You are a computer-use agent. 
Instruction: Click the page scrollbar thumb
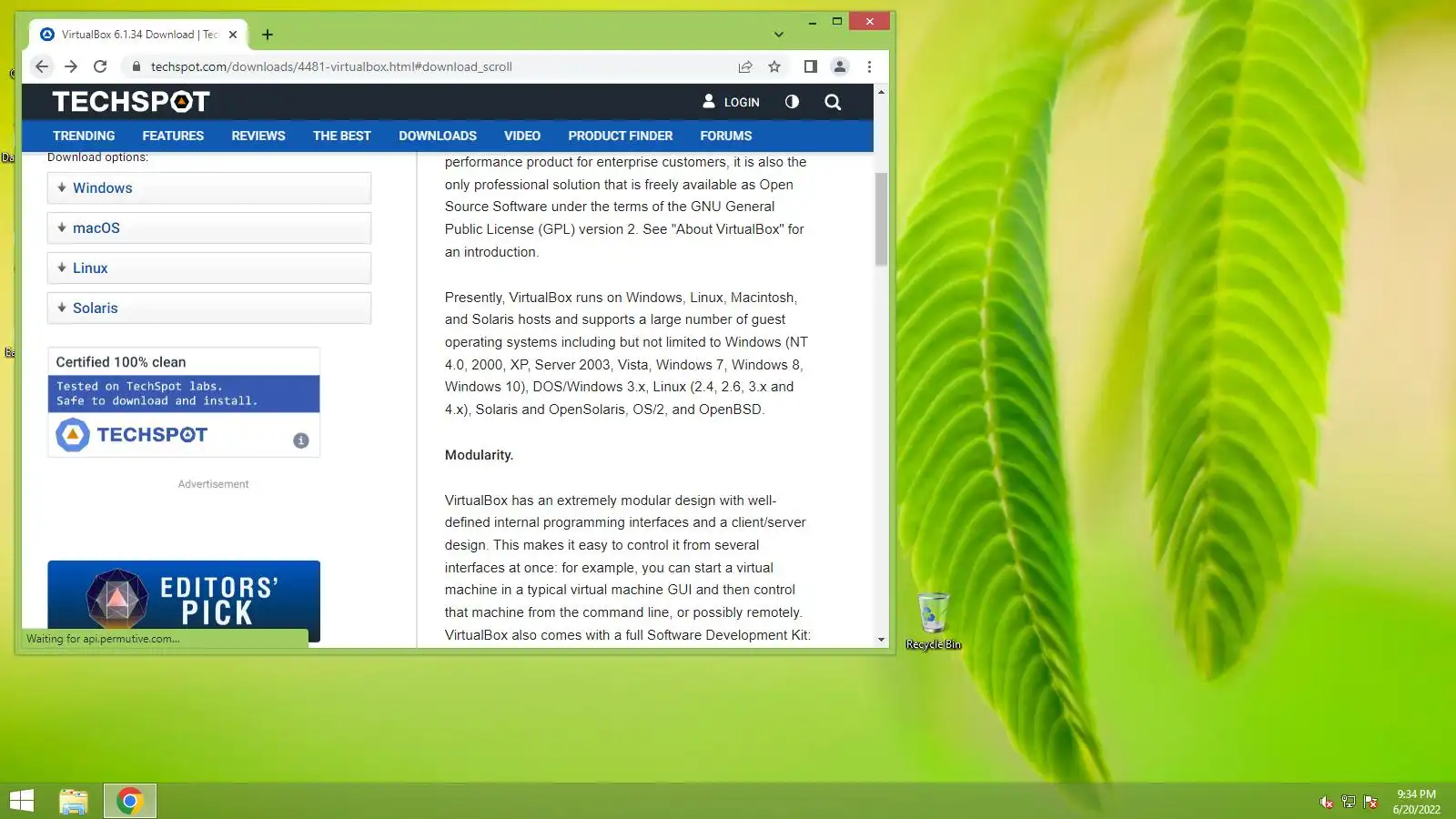point(881,218)
